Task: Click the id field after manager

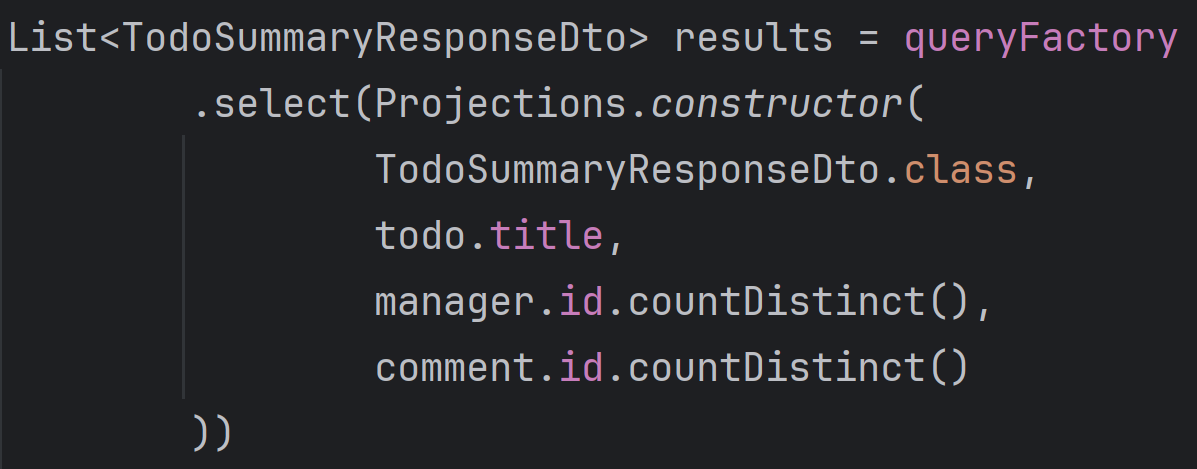Action: (581, 302)
